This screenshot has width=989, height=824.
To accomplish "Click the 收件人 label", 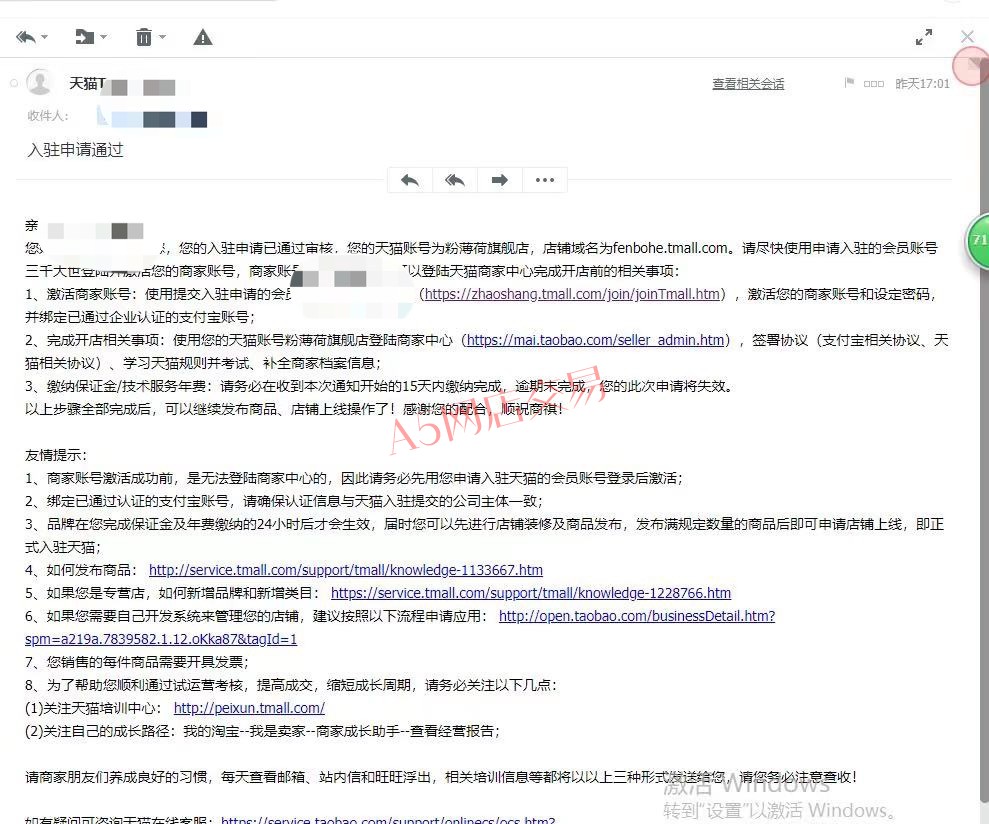I will click(x=48, y=116).
